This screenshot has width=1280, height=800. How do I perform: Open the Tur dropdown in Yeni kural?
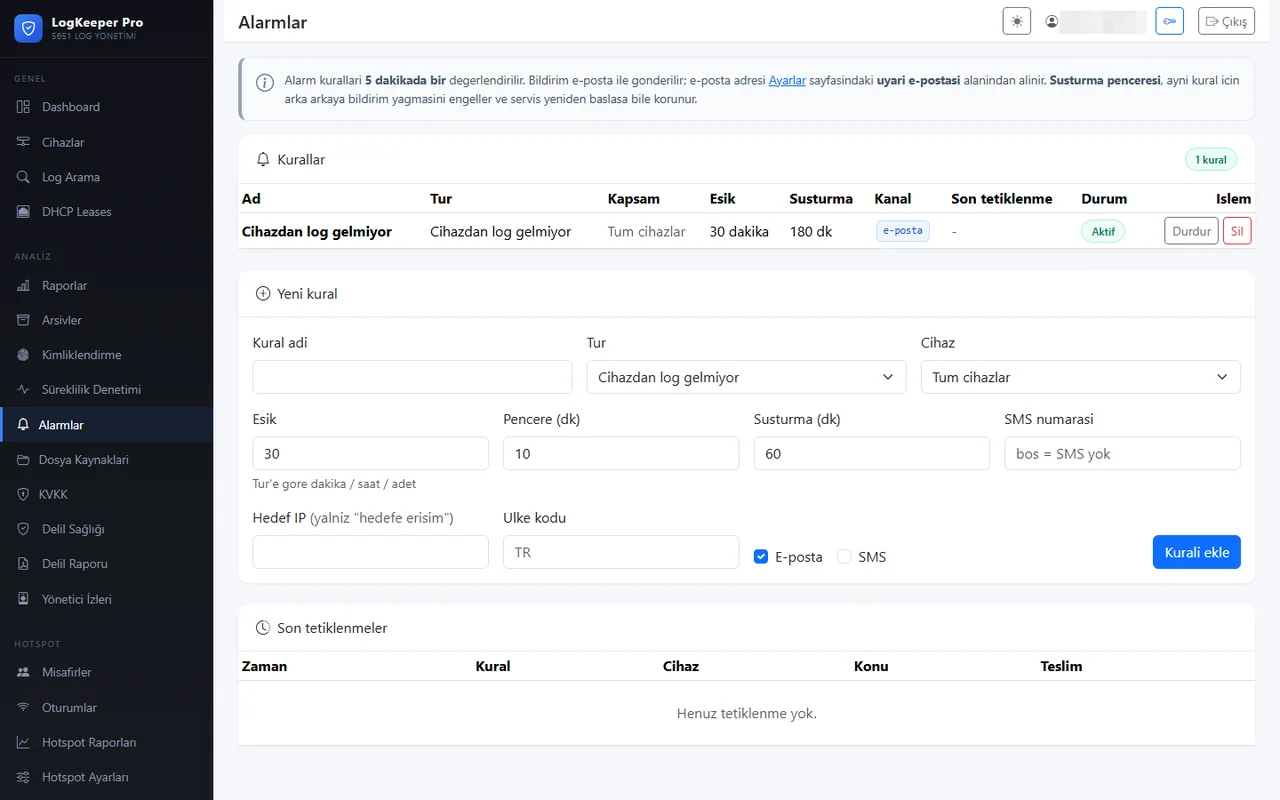click(746, 377)
